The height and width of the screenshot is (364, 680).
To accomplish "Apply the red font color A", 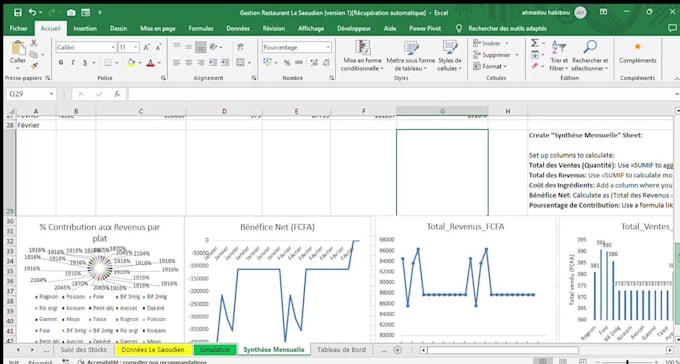I will (x=150, y=63).
